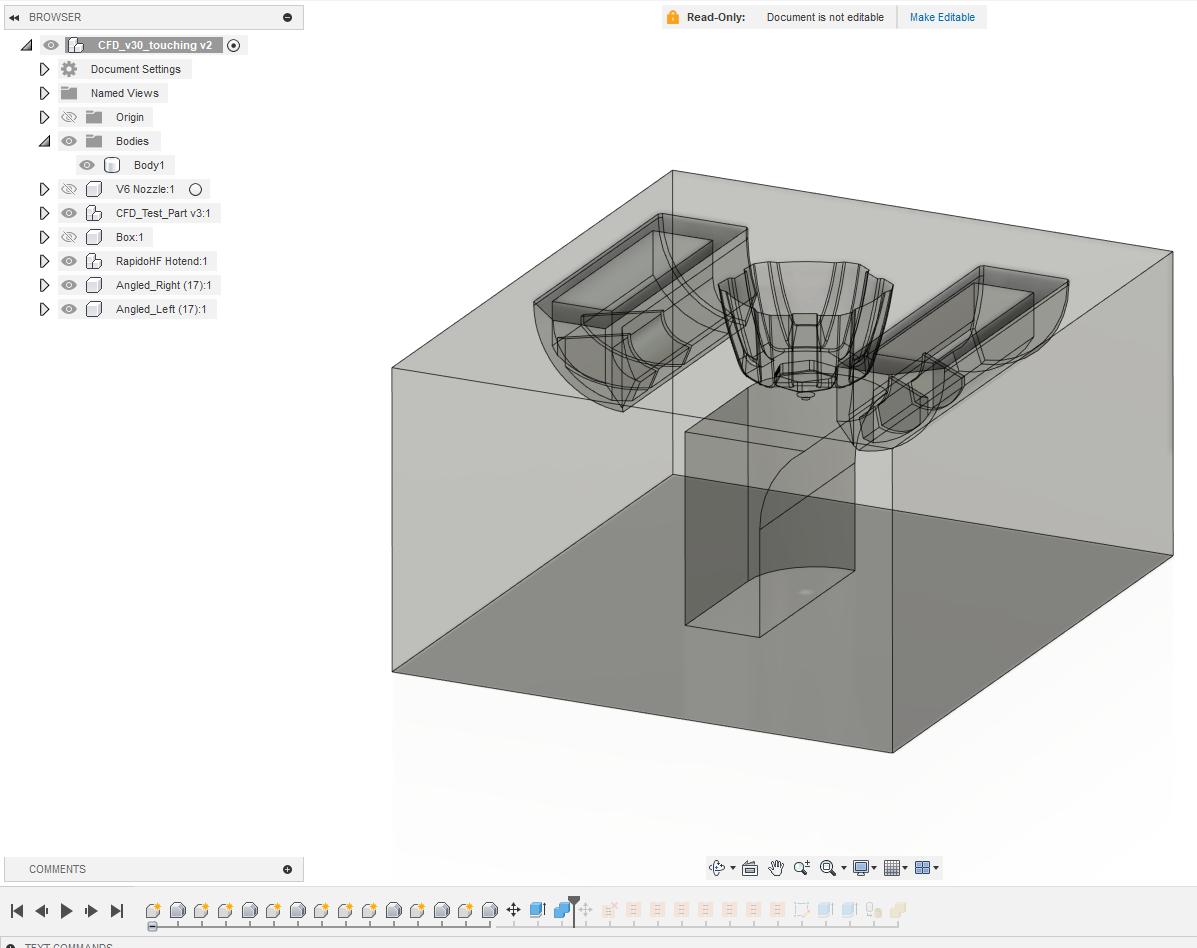The width and height of the screenshot is (1197, 948).
Task: Click root component activate radio button
Action: pos(234,46)
